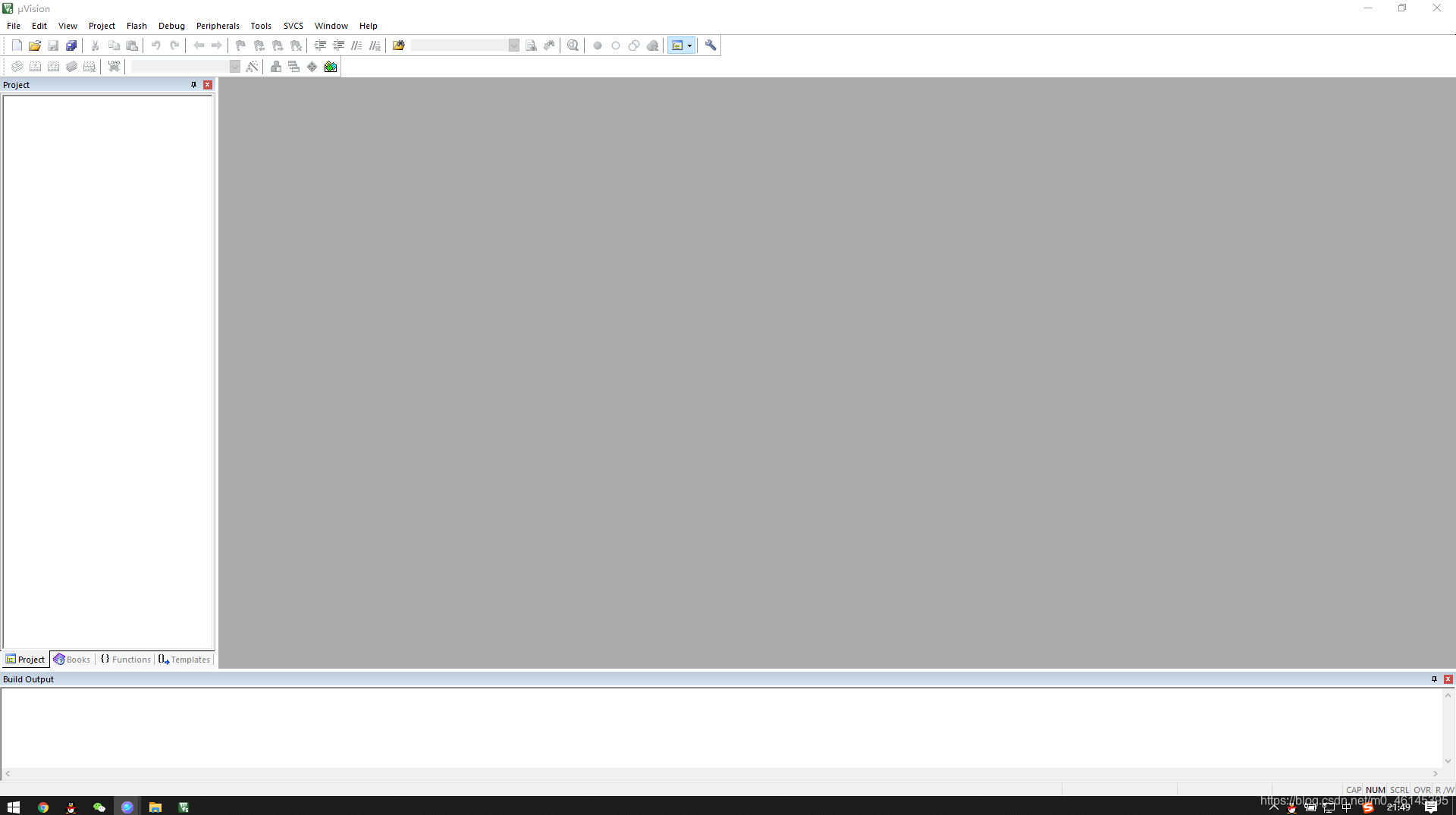Viewport: 1456px width, 815px height.
Task: Click the Save All icon
Action: pos(71,45)
